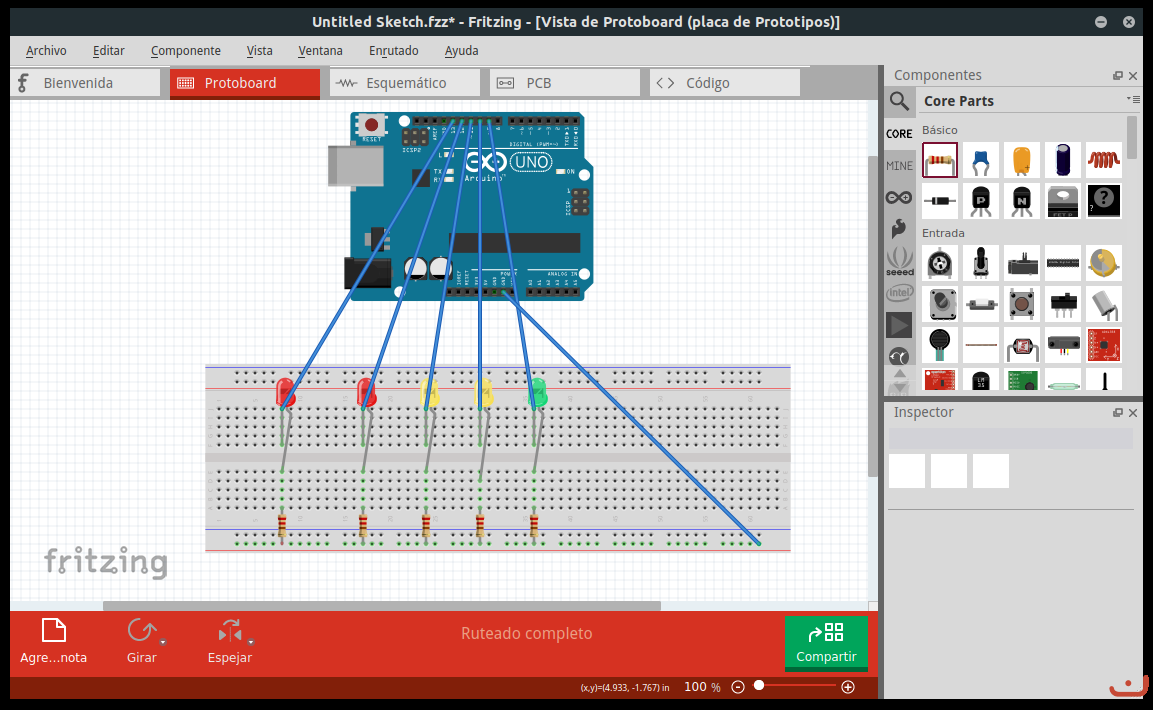Open the Core Parts bin options menu
The height and width of the screenshot is (710, 1153).
click(x=1132, y=99)
